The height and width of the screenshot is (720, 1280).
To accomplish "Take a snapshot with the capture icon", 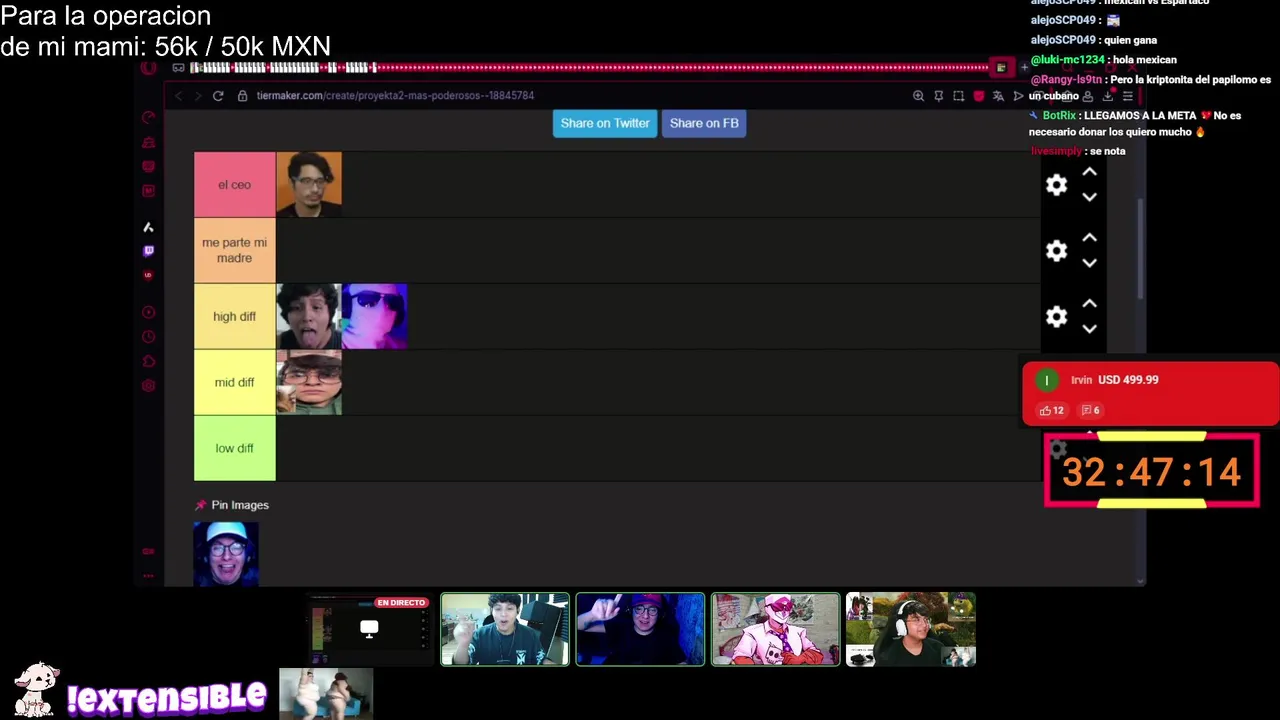I will click(958, 96).
